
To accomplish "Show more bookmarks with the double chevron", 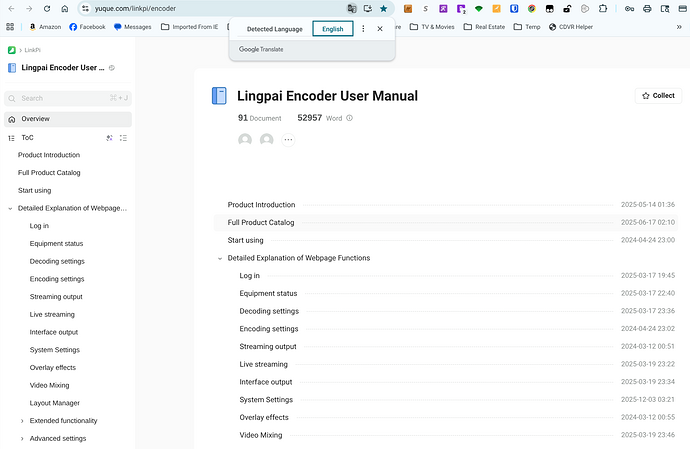I will click(x=679, y=27).
